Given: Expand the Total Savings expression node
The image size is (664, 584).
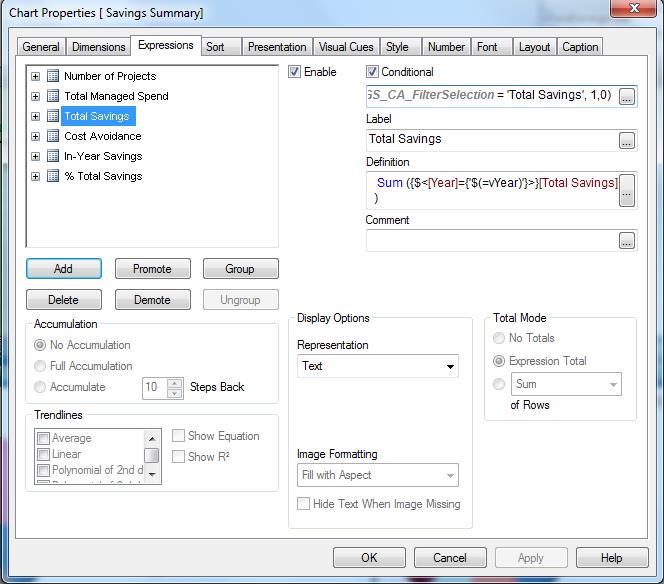Looking at the screenshot, I should point(36,116).
